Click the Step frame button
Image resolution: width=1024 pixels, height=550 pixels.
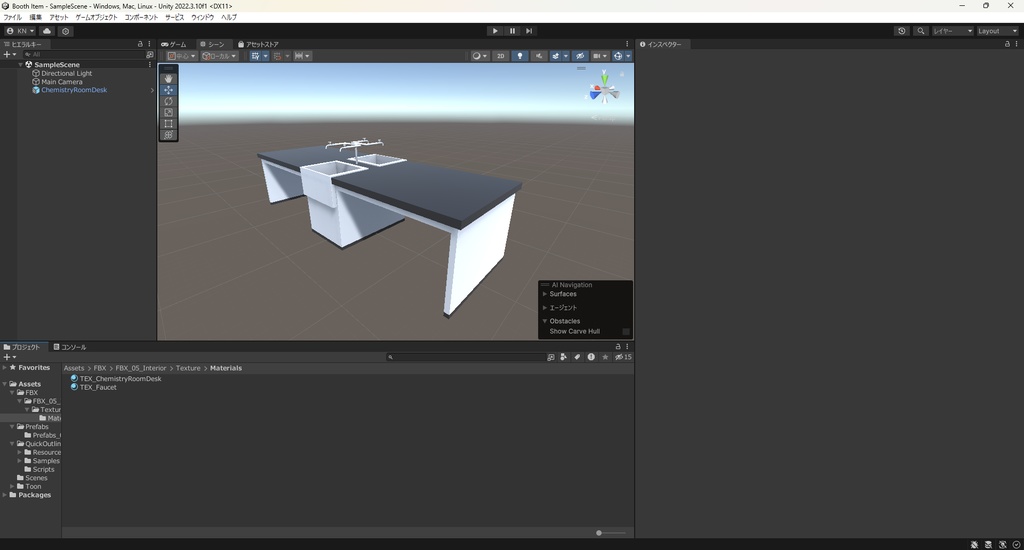pyautogui.click(x=529, y=31)
